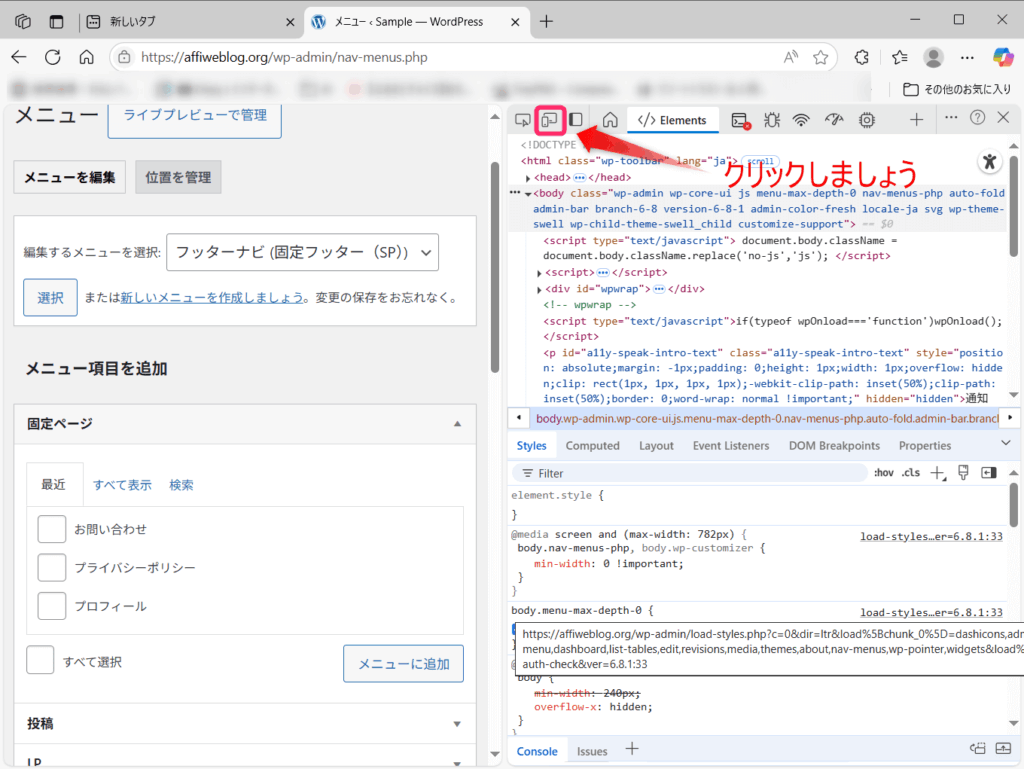Click the inspect element picker icon
1024x769 pixels.
(522, 120)
